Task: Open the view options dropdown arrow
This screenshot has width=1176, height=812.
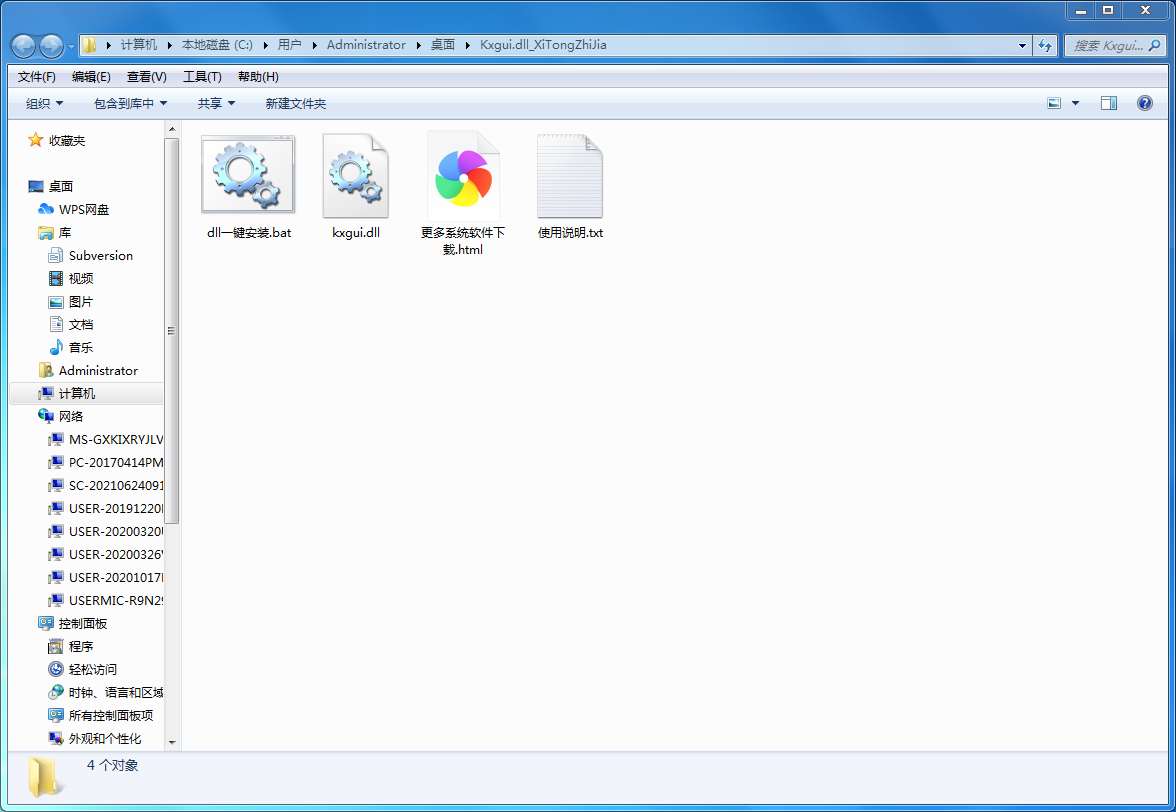Action: tap(1075, 103)
